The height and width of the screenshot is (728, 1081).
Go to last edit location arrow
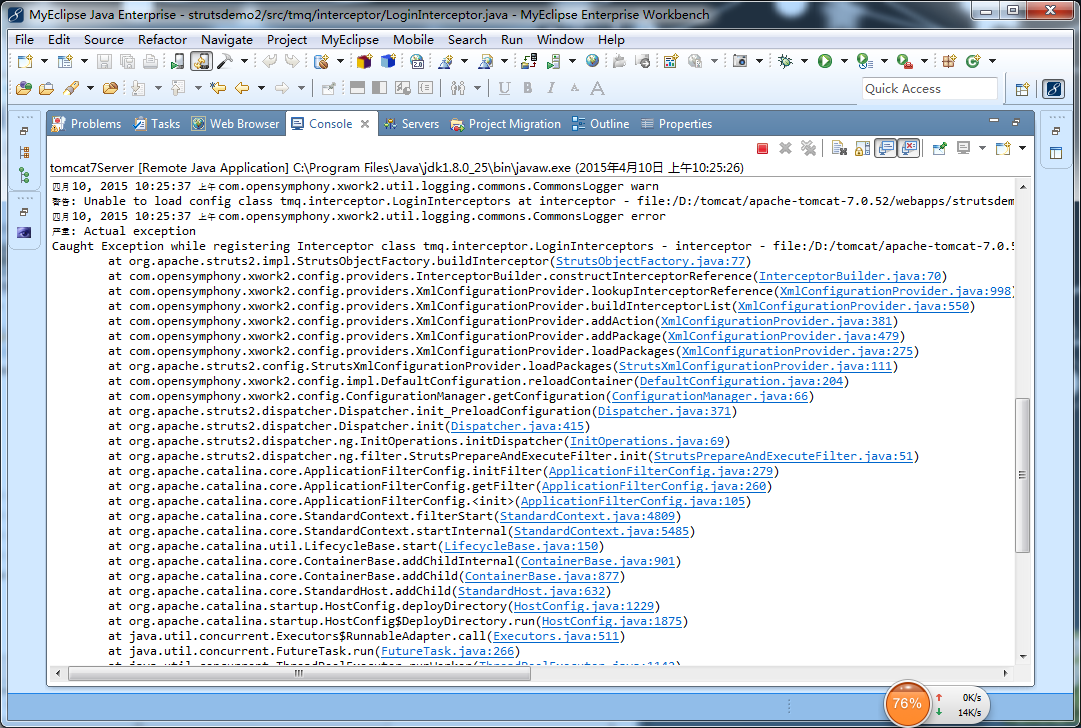[218, 88]
